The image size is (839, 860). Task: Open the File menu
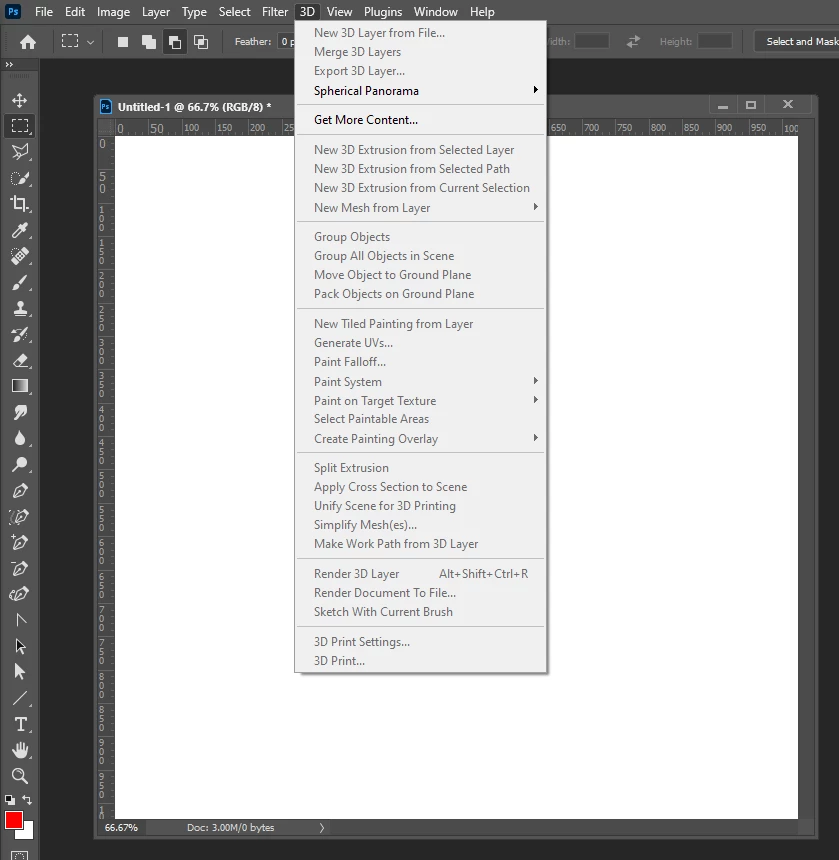click(x=44, y=12)
